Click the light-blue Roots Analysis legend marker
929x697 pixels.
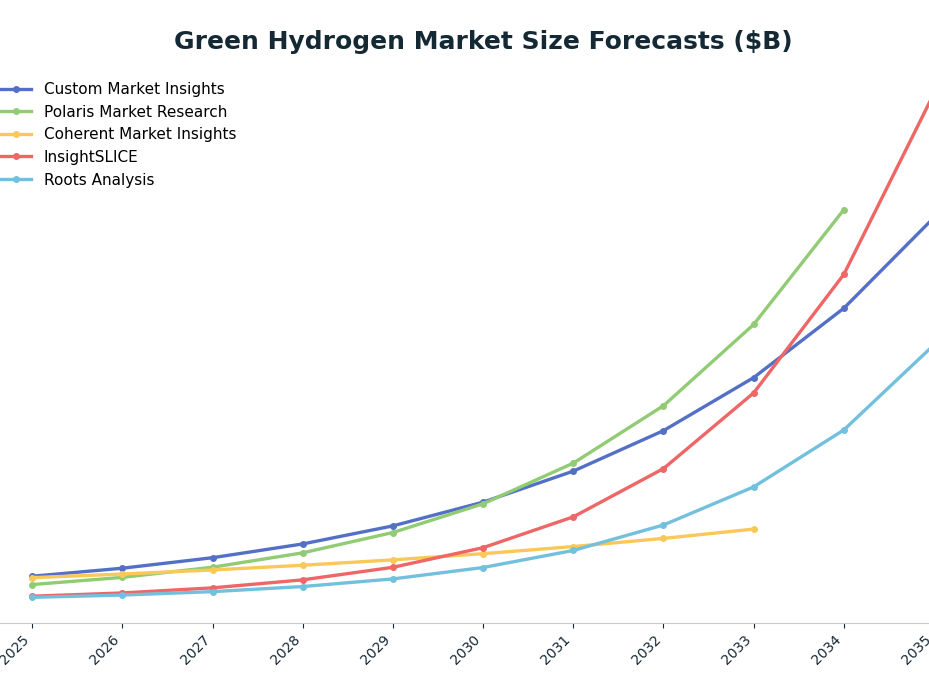16,180
